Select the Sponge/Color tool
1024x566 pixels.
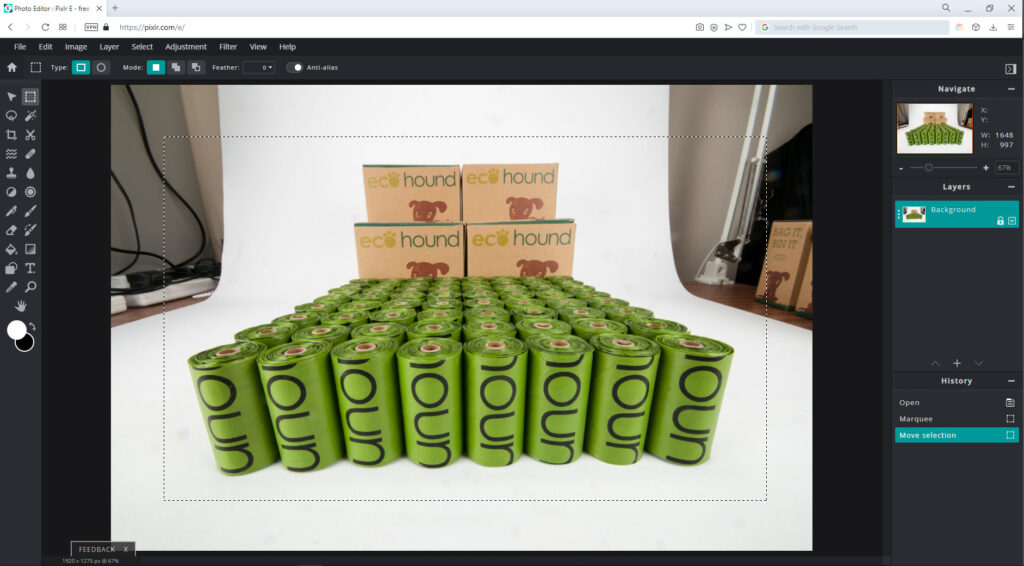[x=30, y=192]
